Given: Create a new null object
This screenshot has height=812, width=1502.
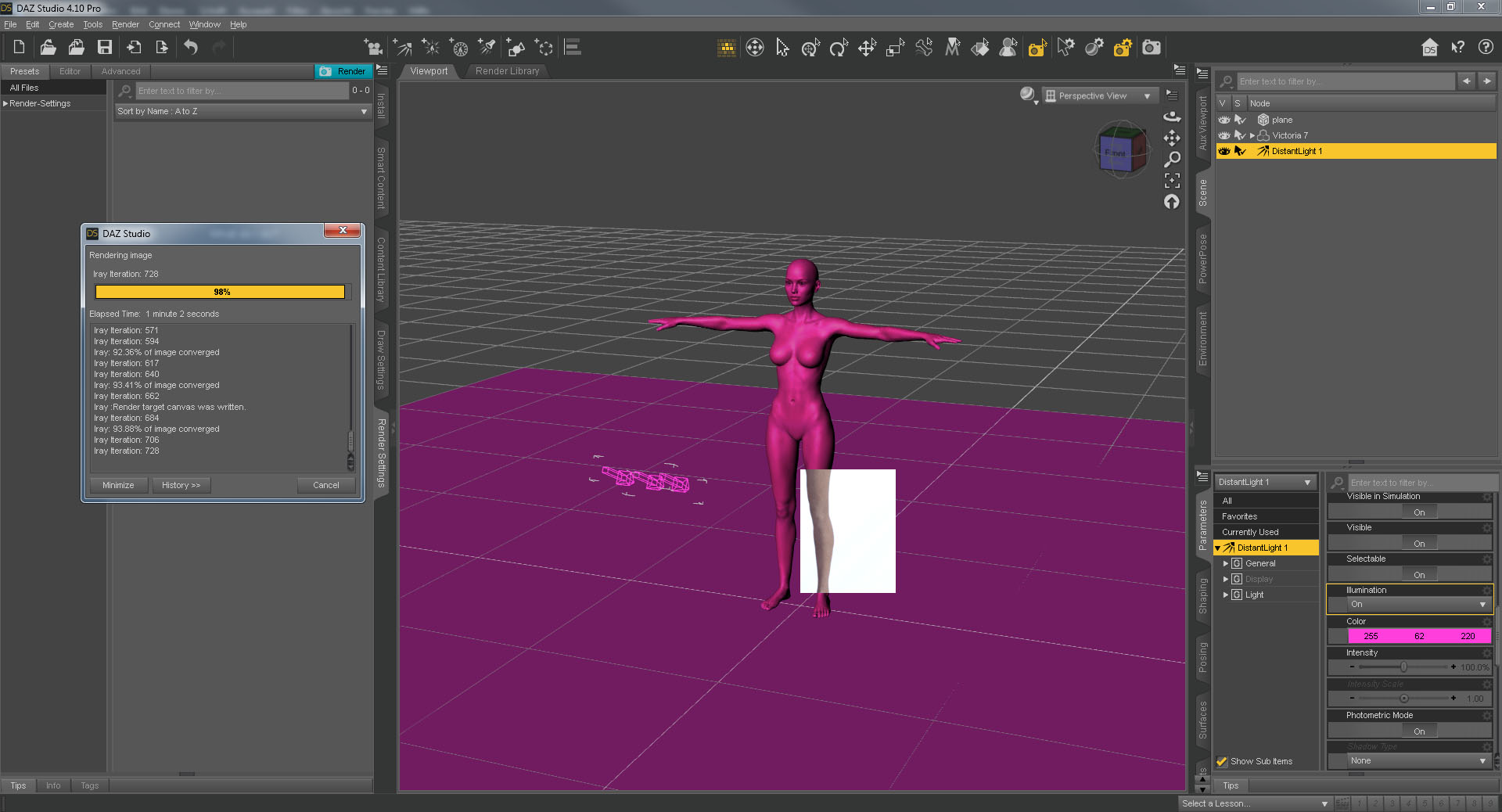Looking at the screenshot, I should tap(544, 48).
